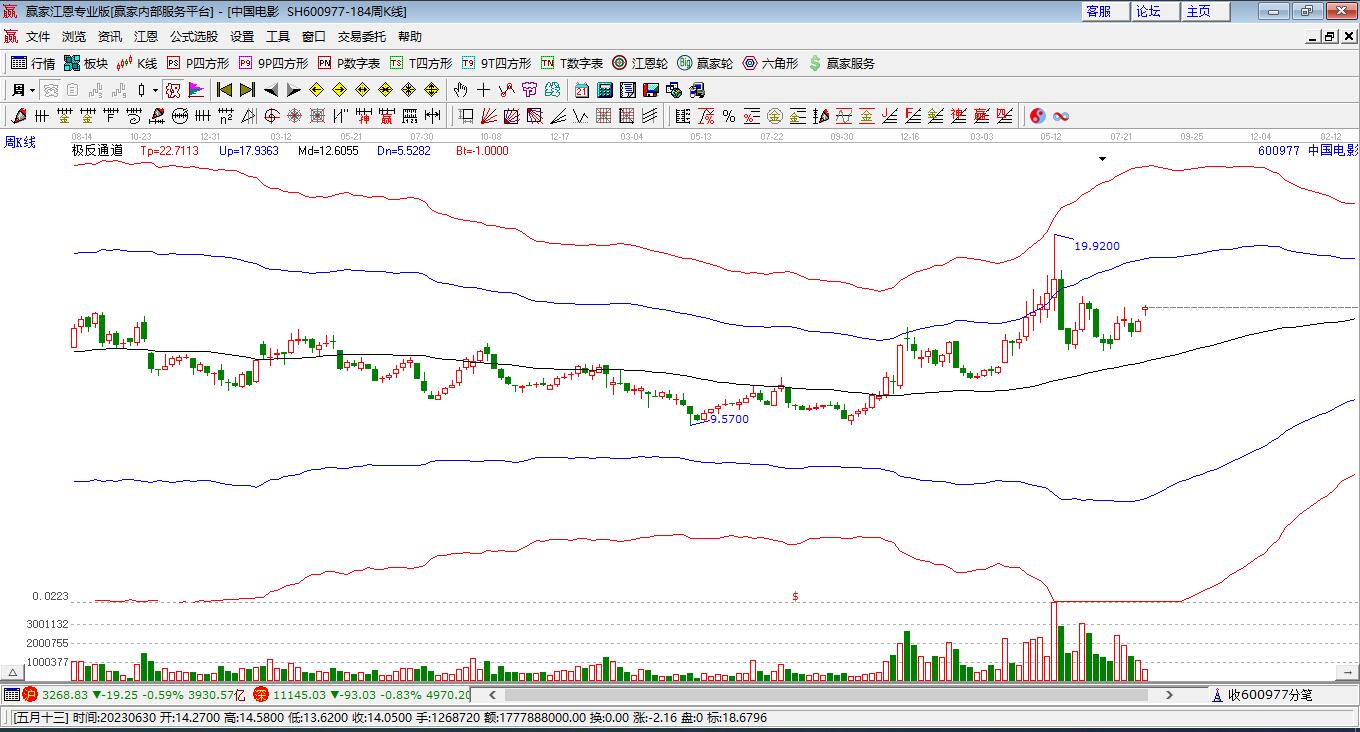
Task: Open the 公式选股 menu
Action: click(193, 36)
